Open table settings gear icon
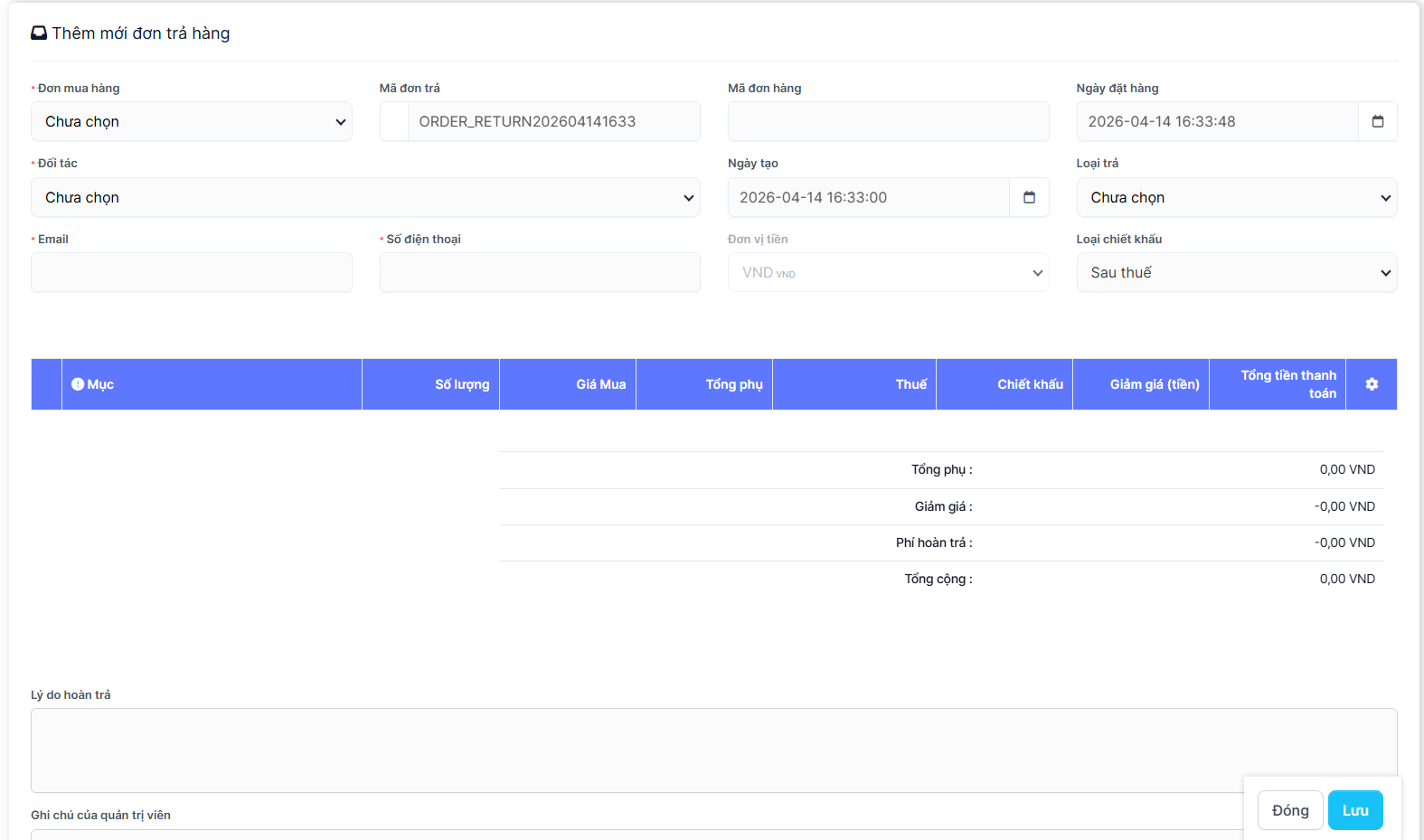The image size is (1424, 840). point(1371,384)
